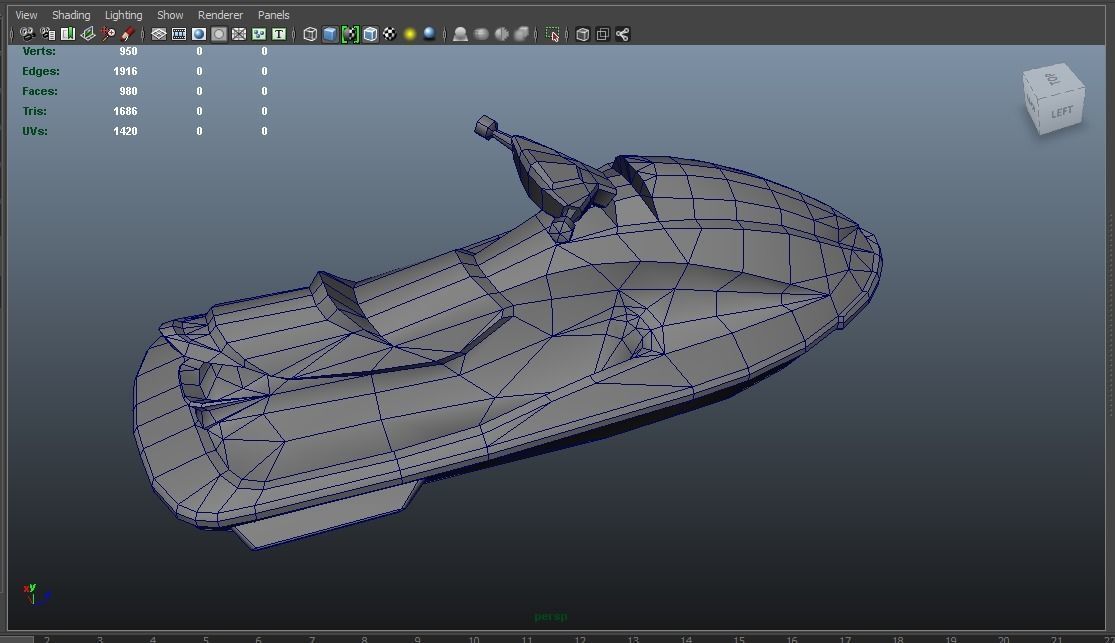Click frame 20 on the time slider

(1003, 639)
